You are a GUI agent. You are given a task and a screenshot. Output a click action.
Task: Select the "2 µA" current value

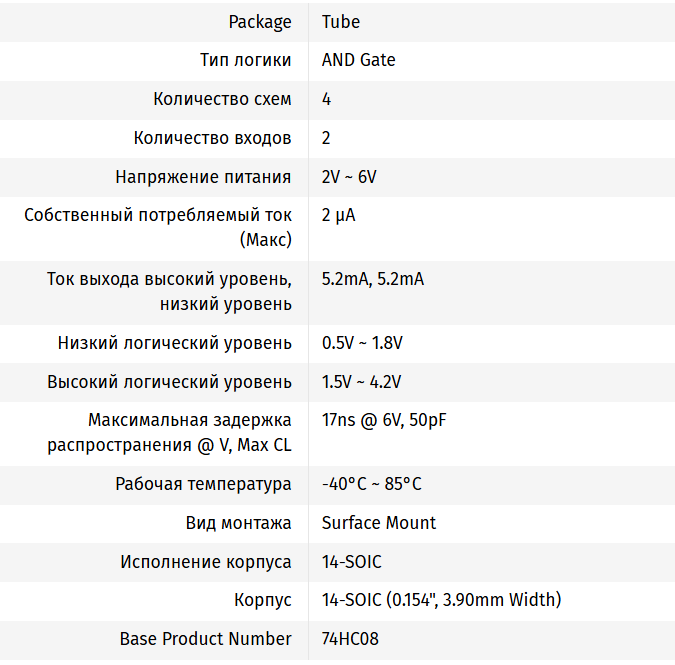coord(338,215)
